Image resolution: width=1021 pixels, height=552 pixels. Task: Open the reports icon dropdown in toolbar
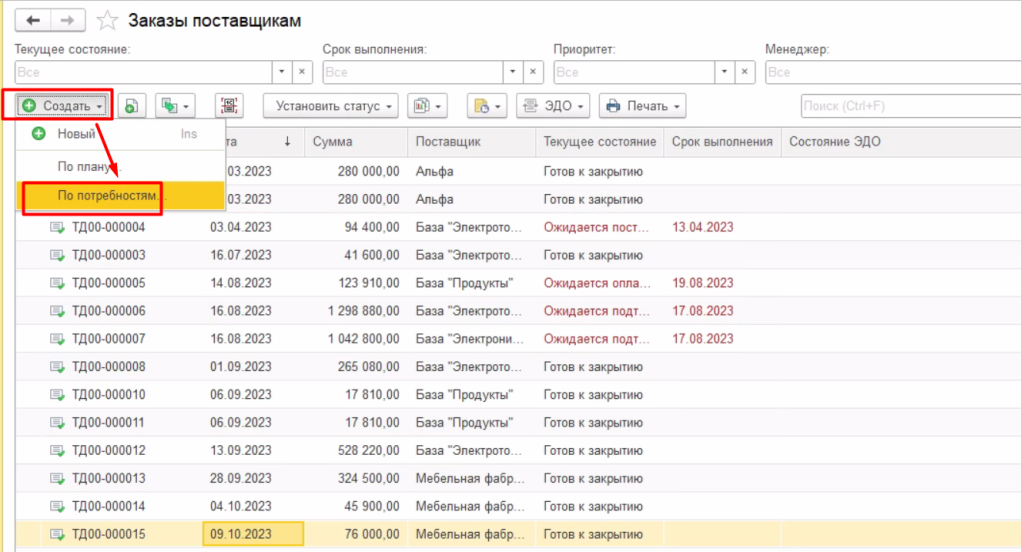[x=427, y=106]
